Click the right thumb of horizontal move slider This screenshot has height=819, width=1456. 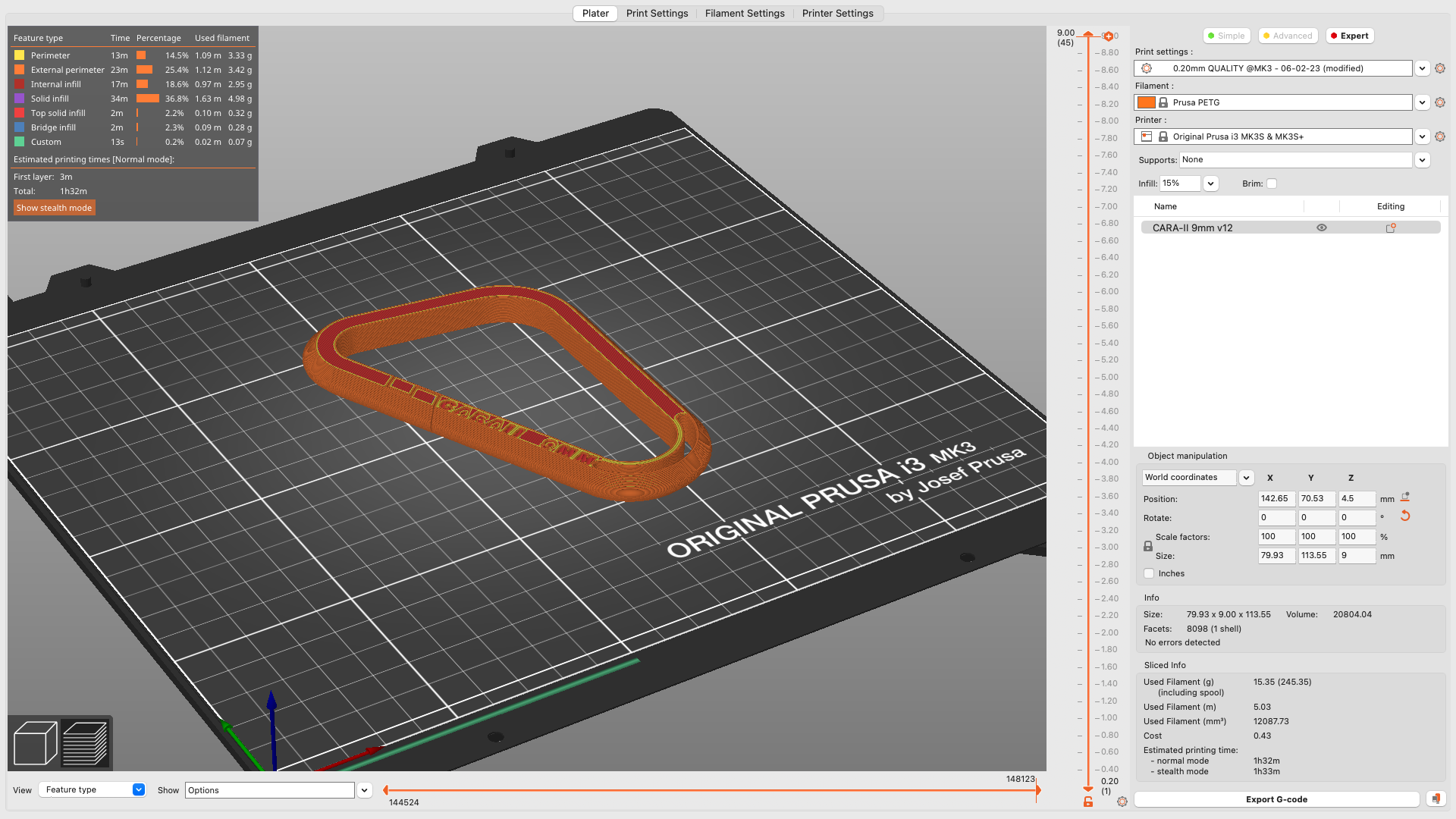pos(1038,790)
